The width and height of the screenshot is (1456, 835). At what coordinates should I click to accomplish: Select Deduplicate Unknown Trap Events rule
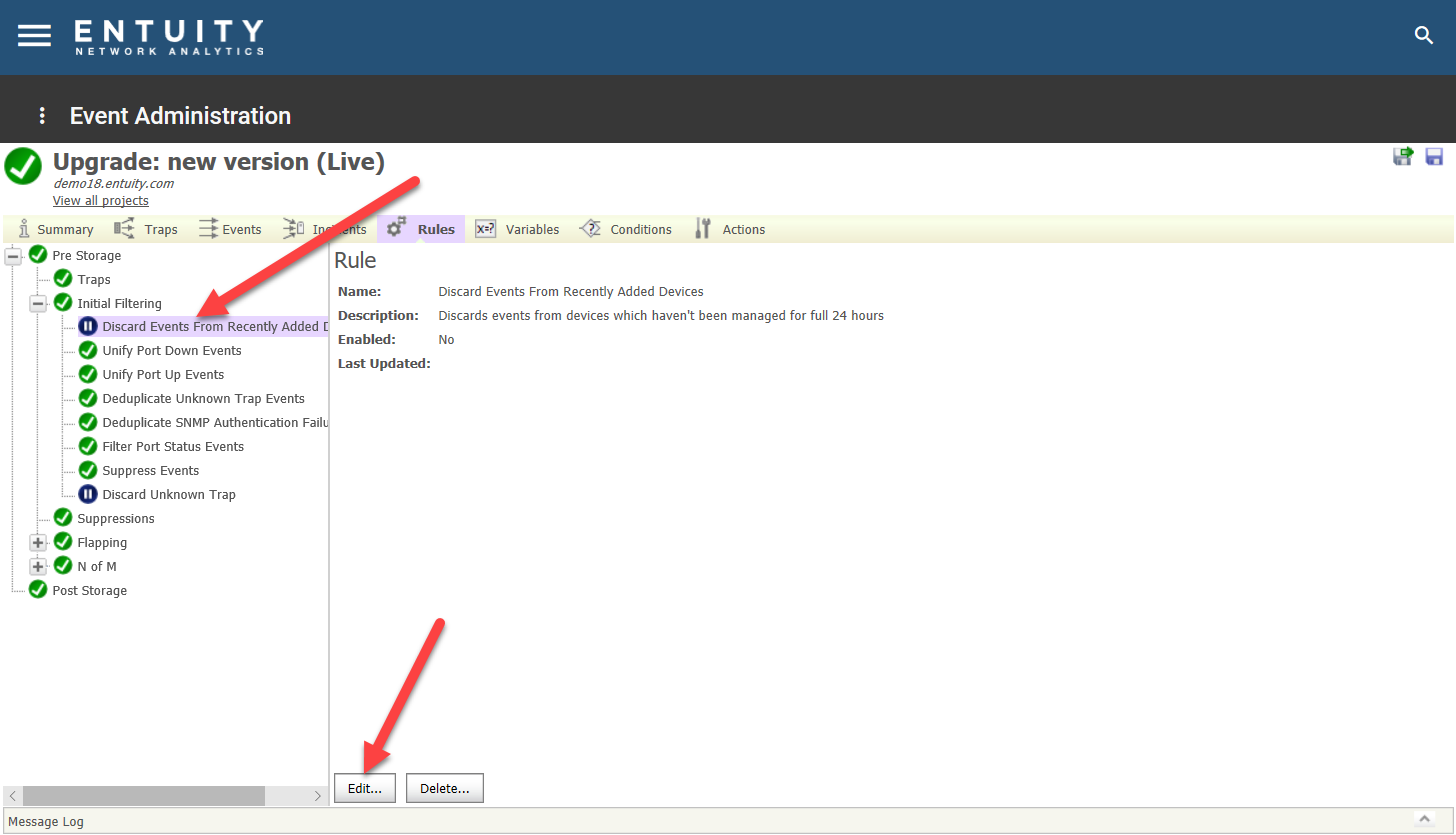[x=203, y=398]
